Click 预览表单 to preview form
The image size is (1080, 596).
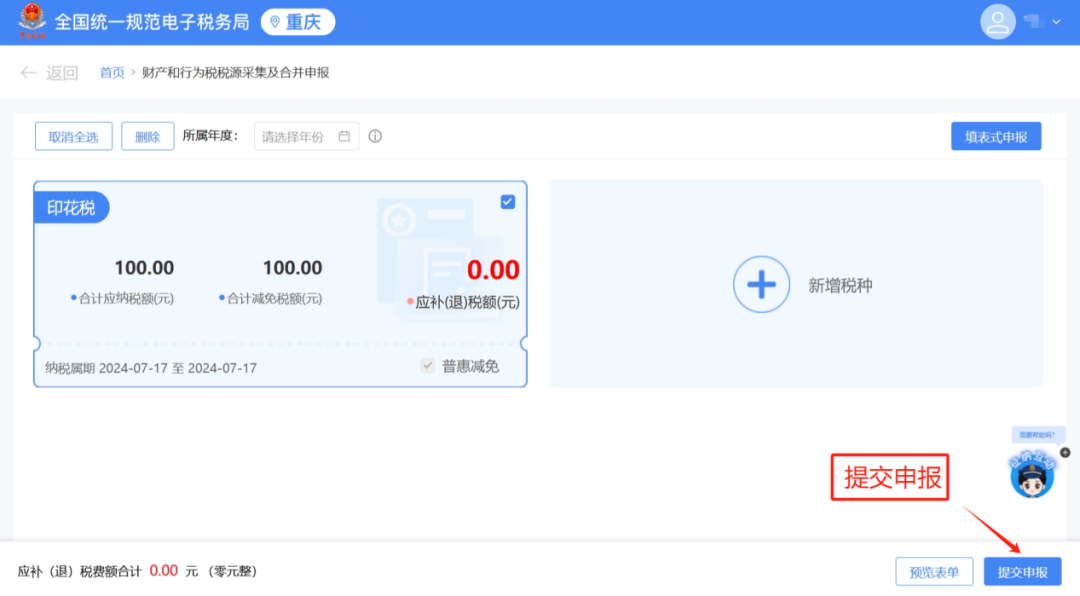(x=934, y=571)
